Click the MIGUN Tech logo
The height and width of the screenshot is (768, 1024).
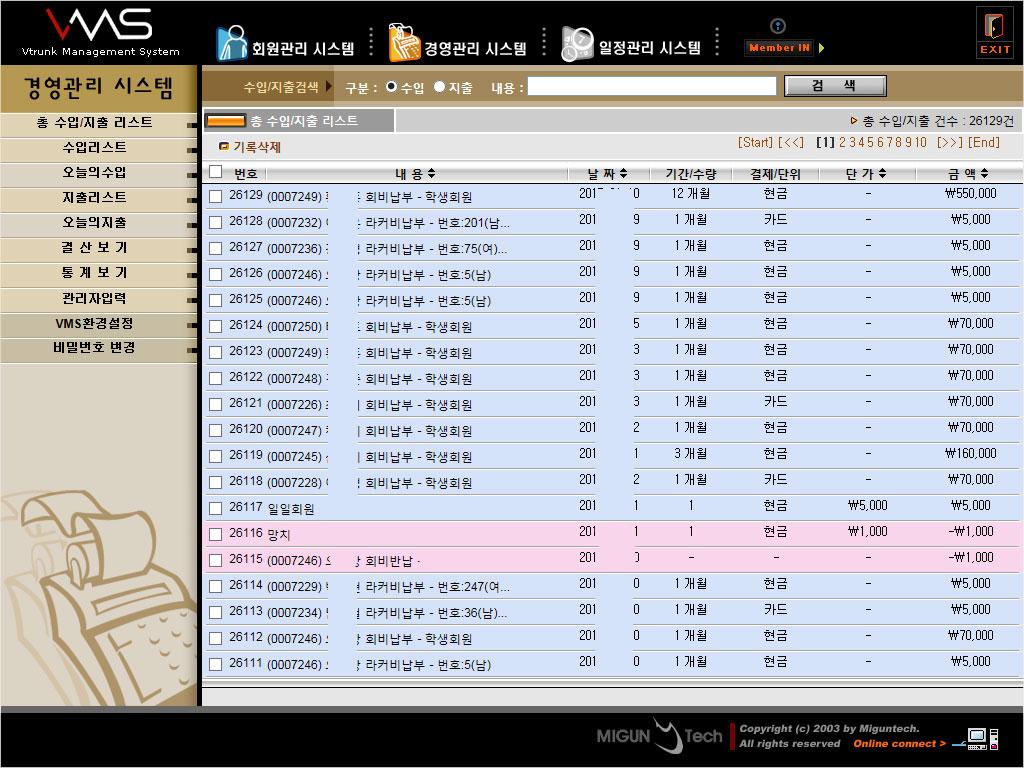[x=659, y=736]
